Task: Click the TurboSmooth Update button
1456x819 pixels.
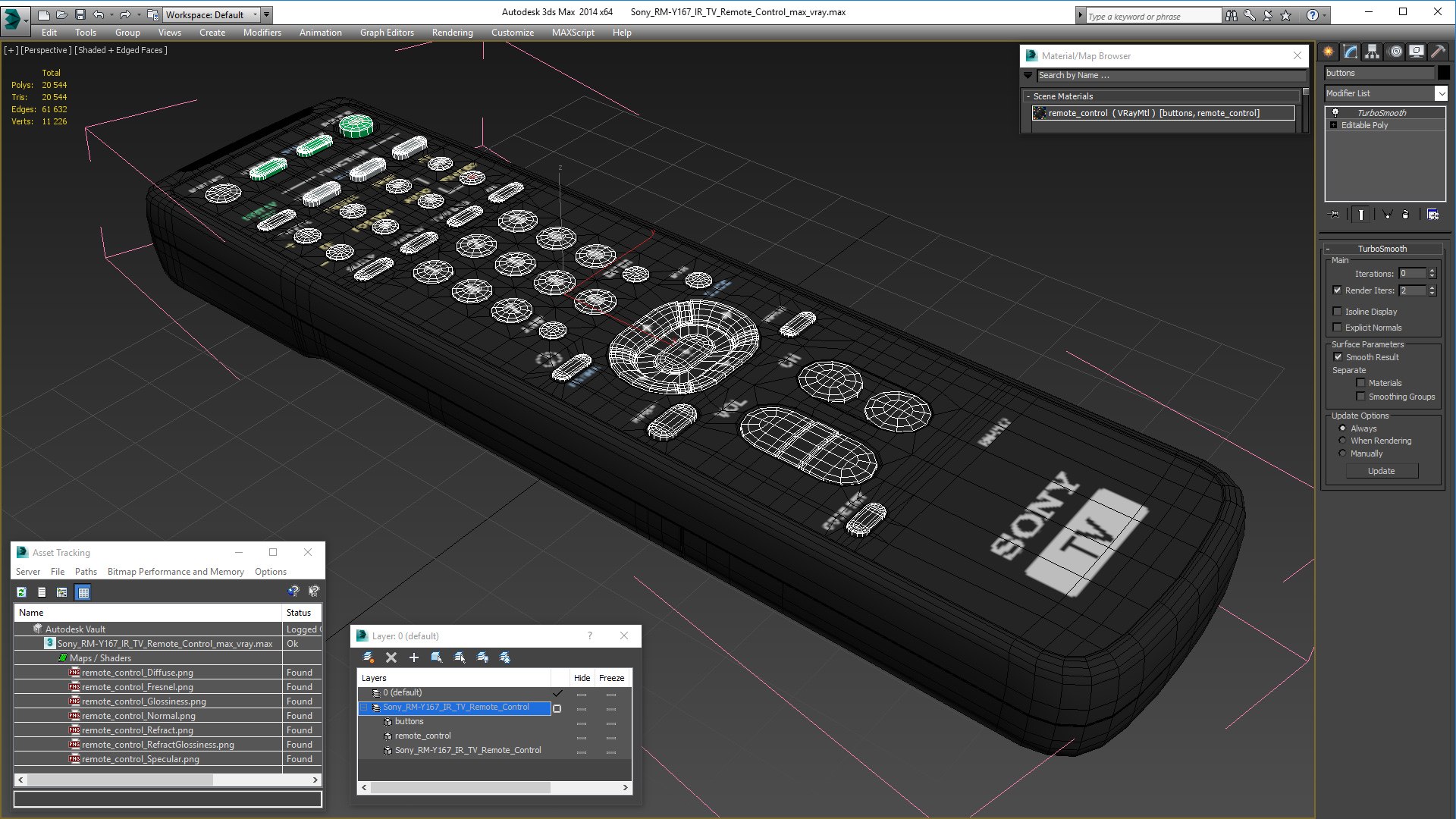Action: (x=1381, y=471)
